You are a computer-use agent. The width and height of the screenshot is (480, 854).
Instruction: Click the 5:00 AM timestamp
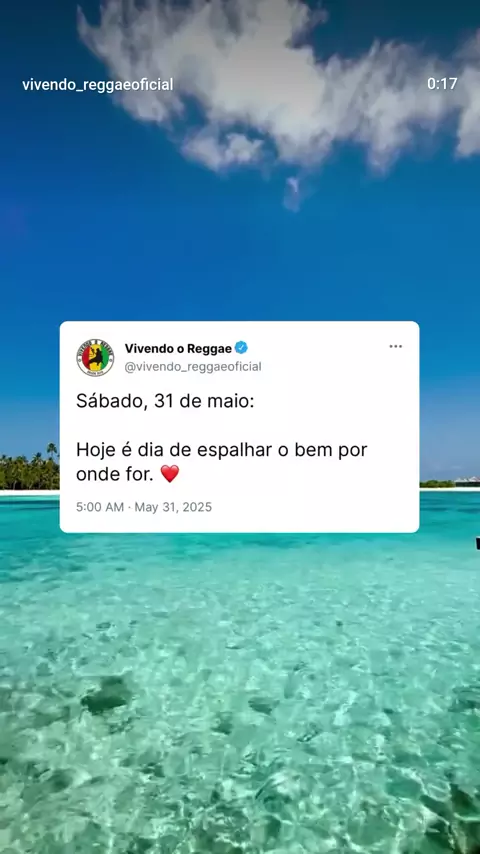(x=100, y=507)
